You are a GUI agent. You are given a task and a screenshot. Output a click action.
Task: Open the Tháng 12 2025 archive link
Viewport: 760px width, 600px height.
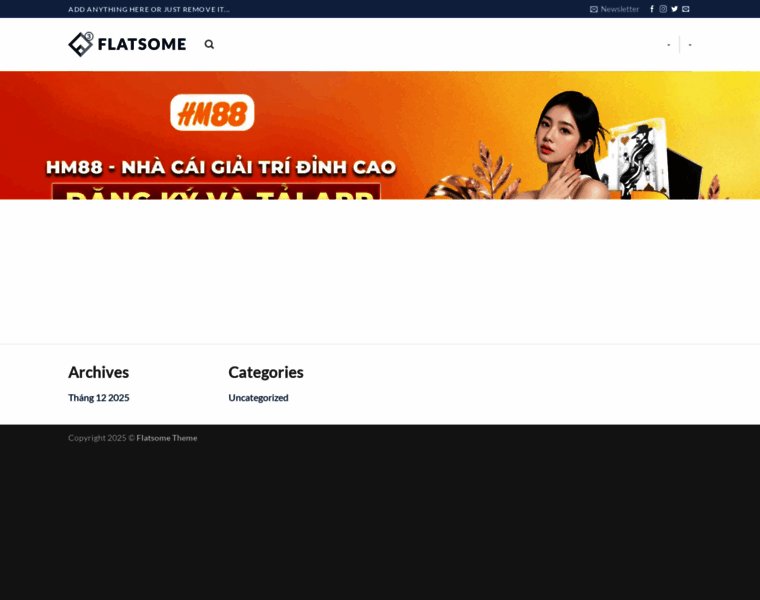tap(98, 398)
